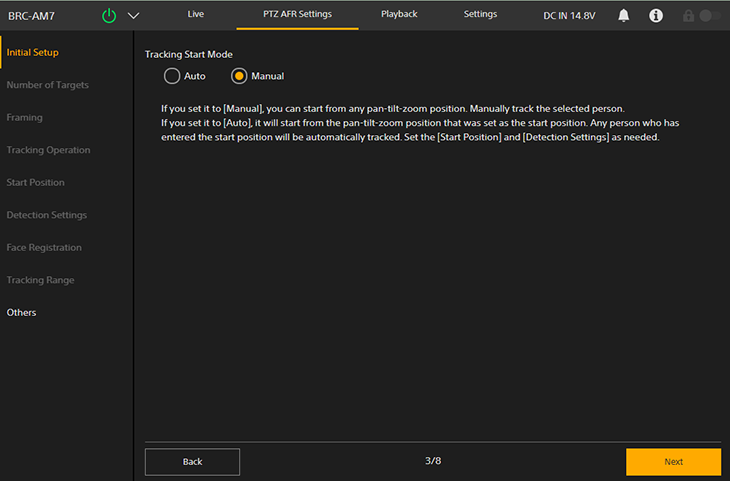The height and width of the screenshot is (481, 730).
Task: Click Tracking Range sidebar entry
Action: coord(40,280)
